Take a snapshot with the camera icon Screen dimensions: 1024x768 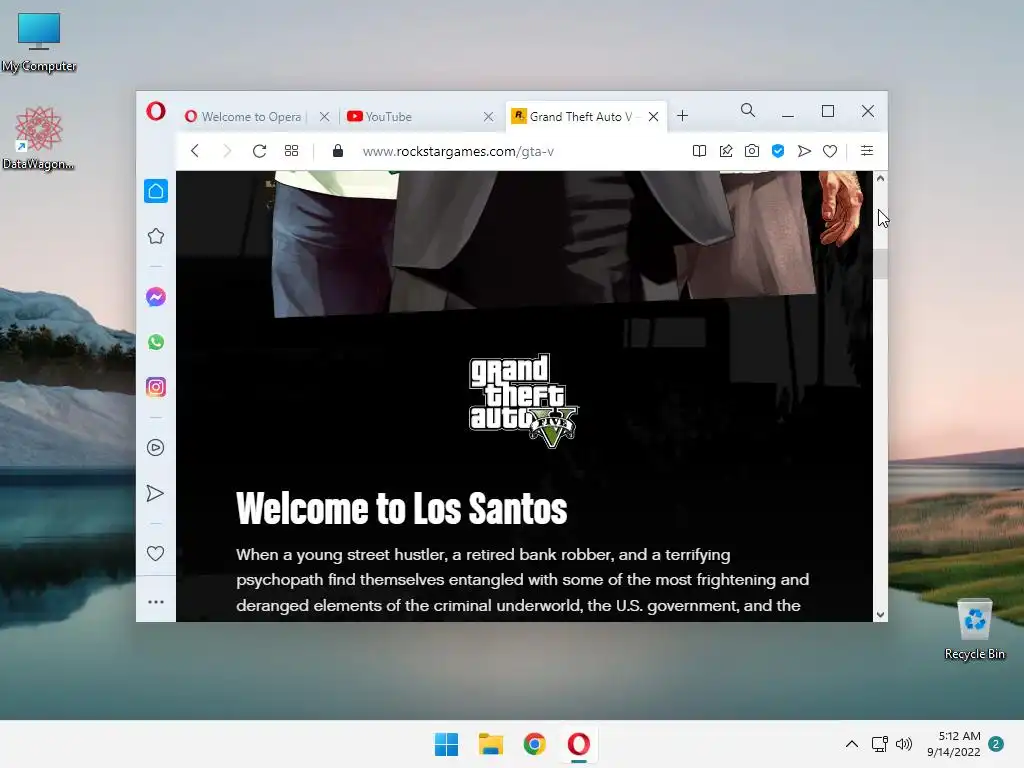pos(752,151)
